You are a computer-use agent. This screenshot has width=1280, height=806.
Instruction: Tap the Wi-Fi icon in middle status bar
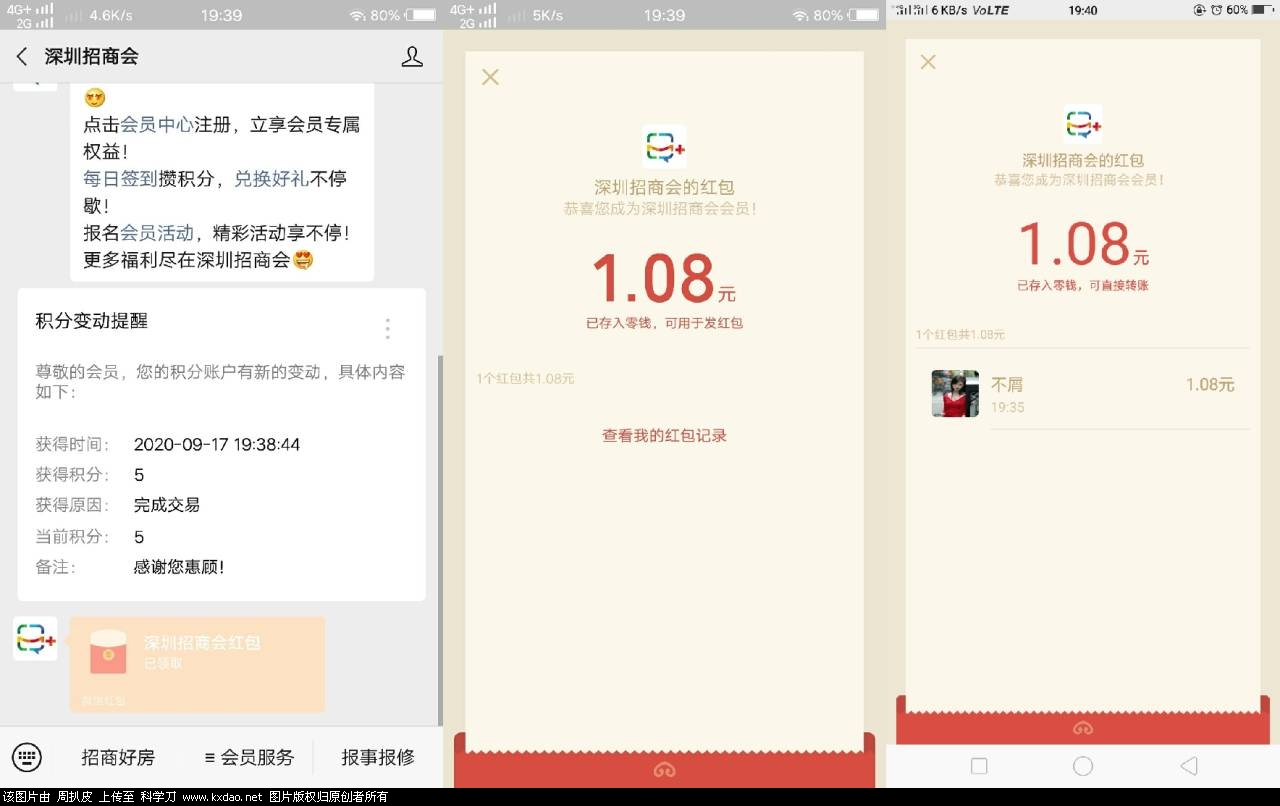(800, 15)
